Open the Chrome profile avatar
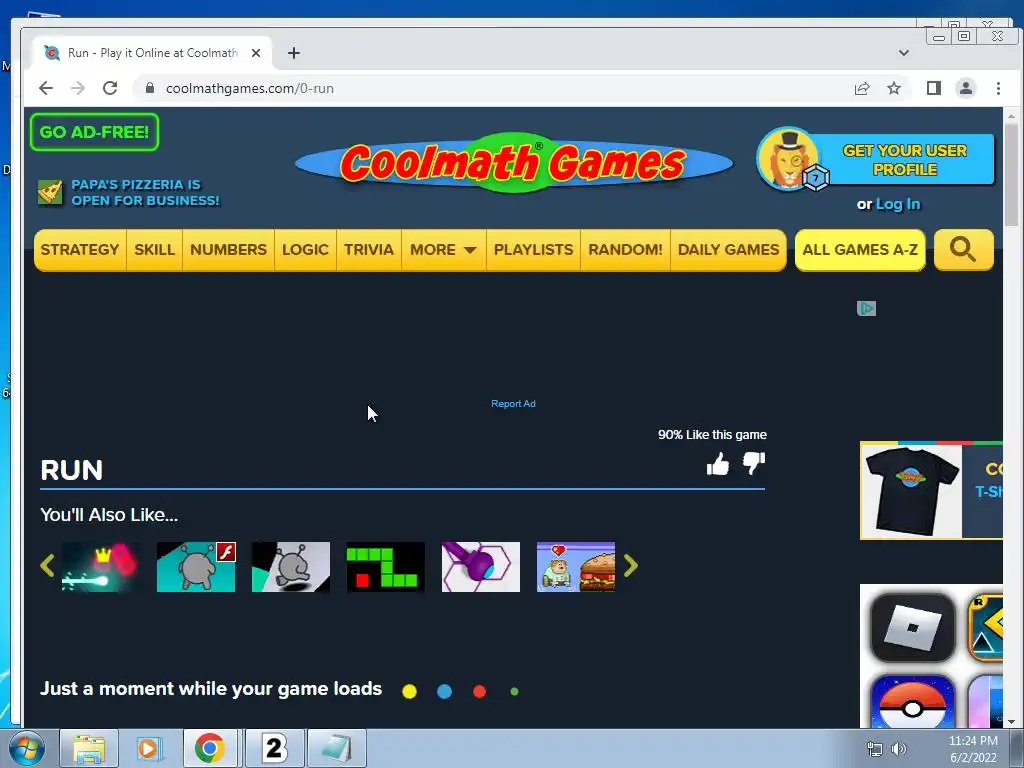This screenshot has height=768, width=1024. pyautogui.click(x=966, y=88)
